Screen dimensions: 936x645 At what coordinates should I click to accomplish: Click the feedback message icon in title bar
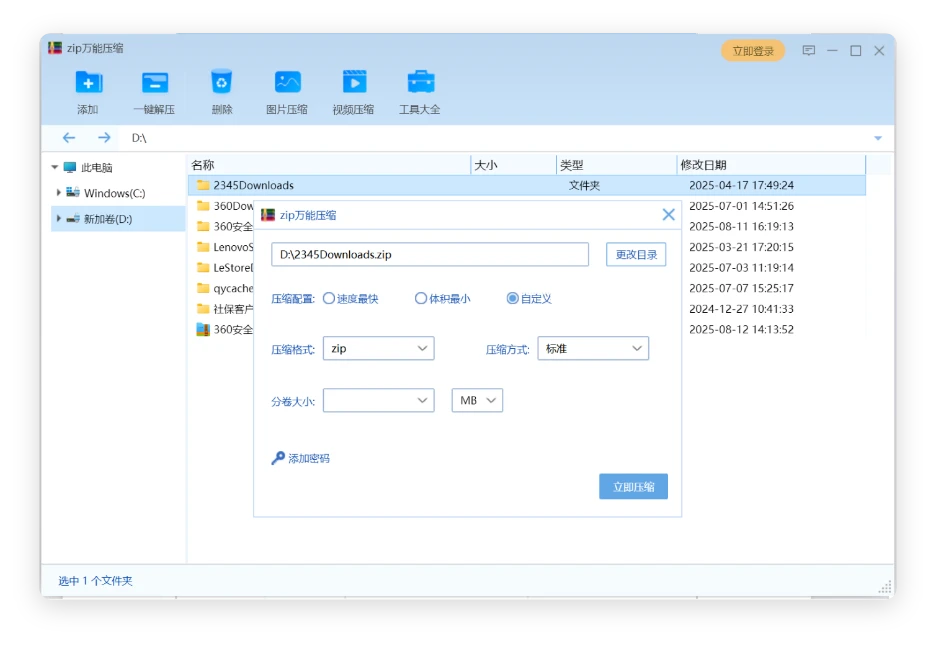808,51
